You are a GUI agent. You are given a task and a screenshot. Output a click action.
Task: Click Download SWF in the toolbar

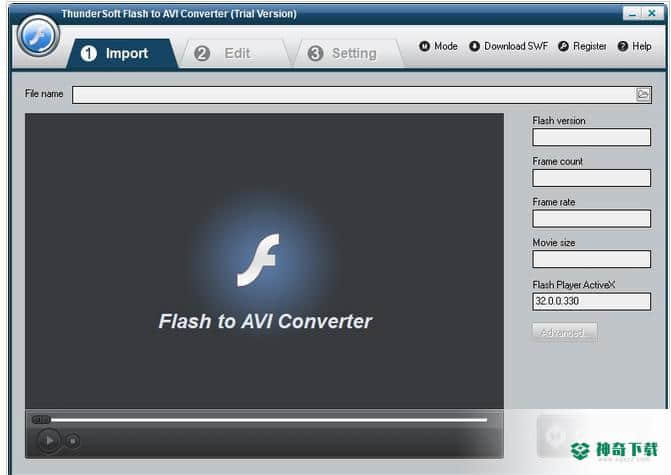coord(508,46)
